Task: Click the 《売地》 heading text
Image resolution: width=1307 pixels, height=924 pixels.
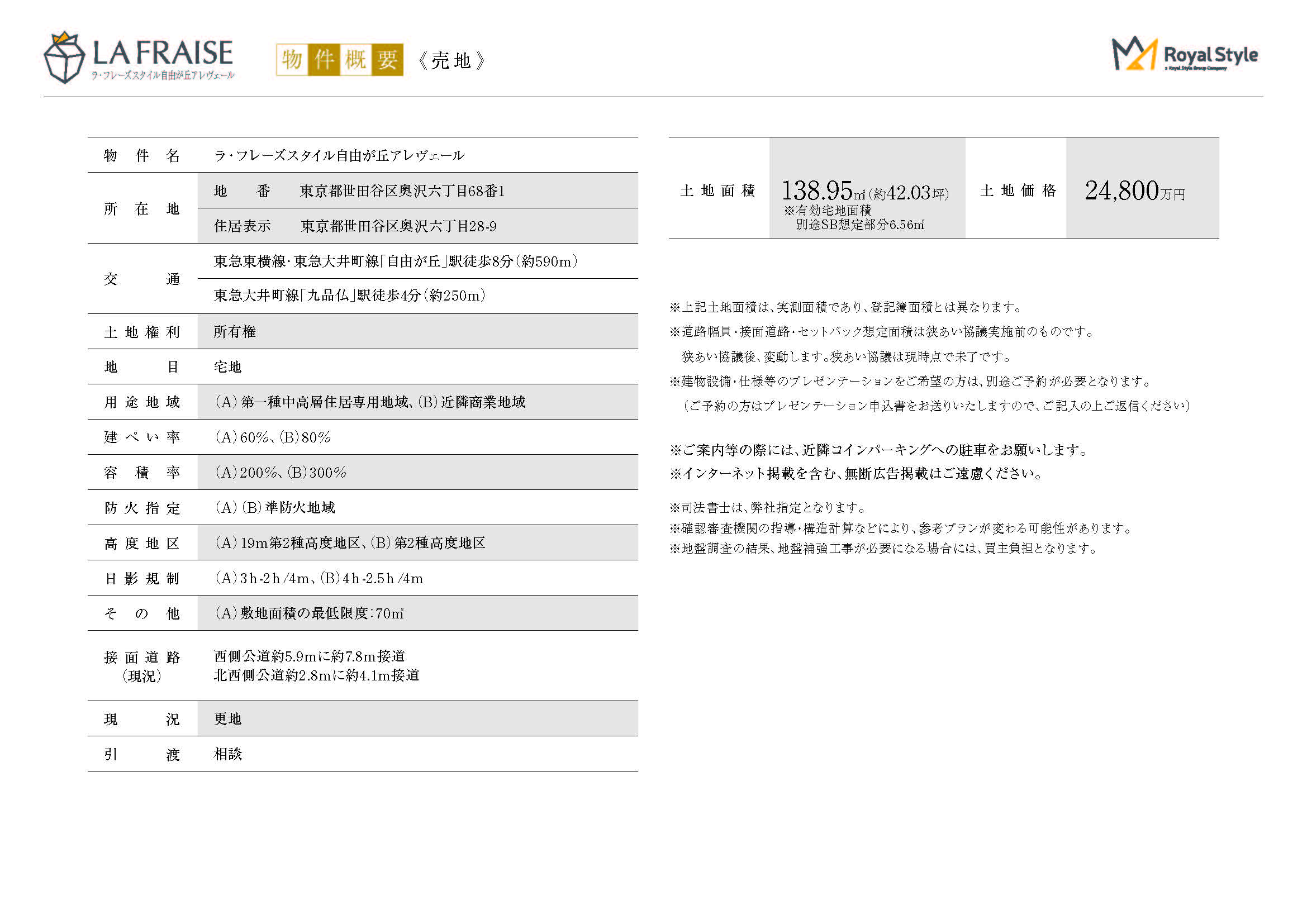Action: (x=451, y=60)
